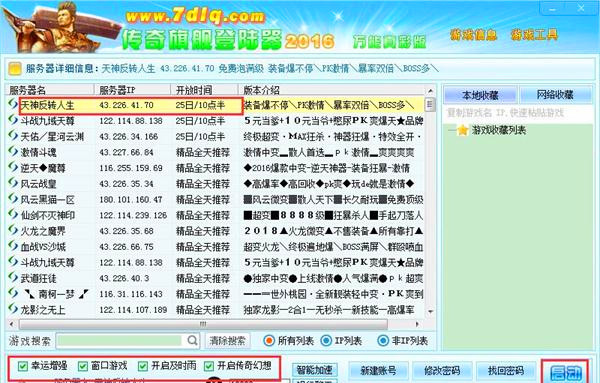
Task: Click the server icon beside 天佑／星河云渊
Action: coord(13,136)
